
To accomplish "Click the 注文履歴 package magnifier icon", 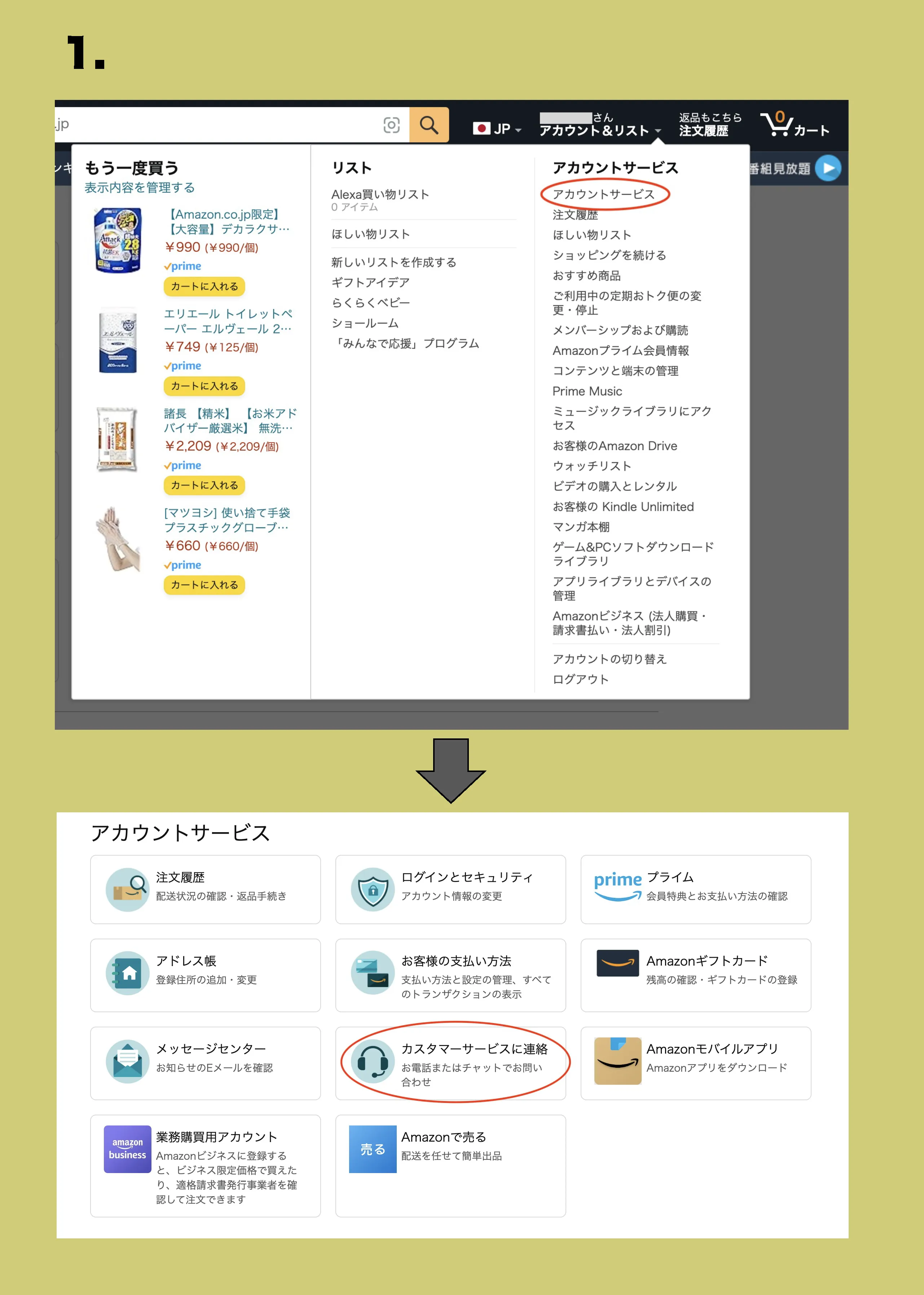I will click(127, 889).
